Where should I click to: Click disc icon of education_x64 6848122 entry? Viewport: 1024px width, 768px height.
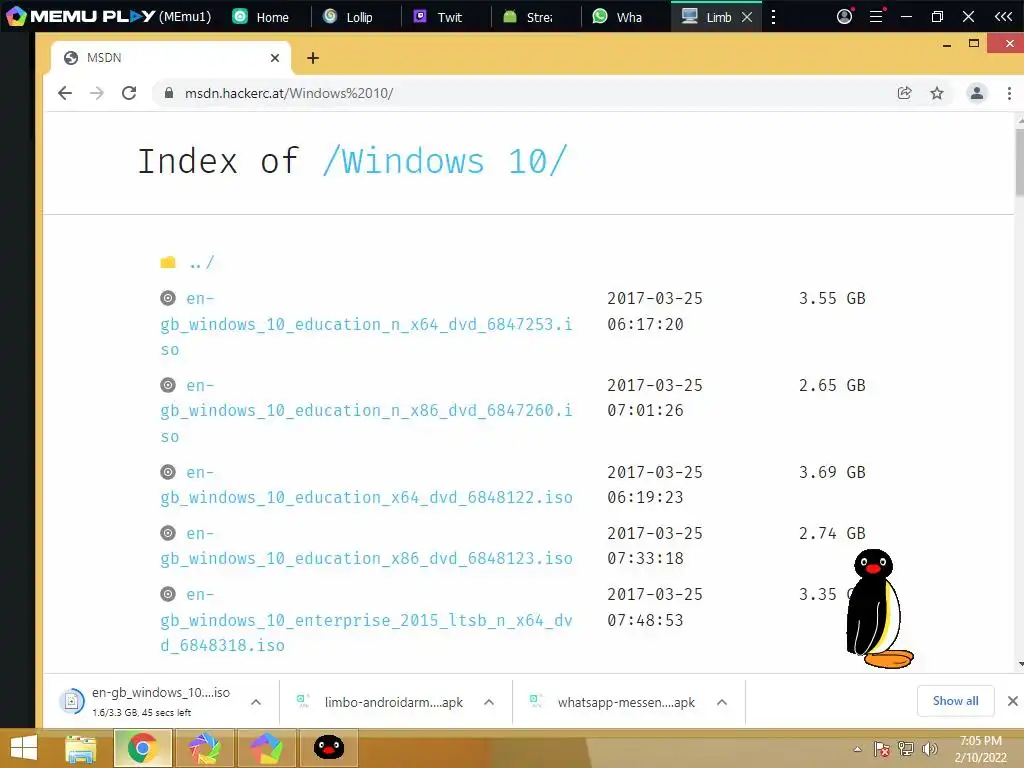coord(168,472)
